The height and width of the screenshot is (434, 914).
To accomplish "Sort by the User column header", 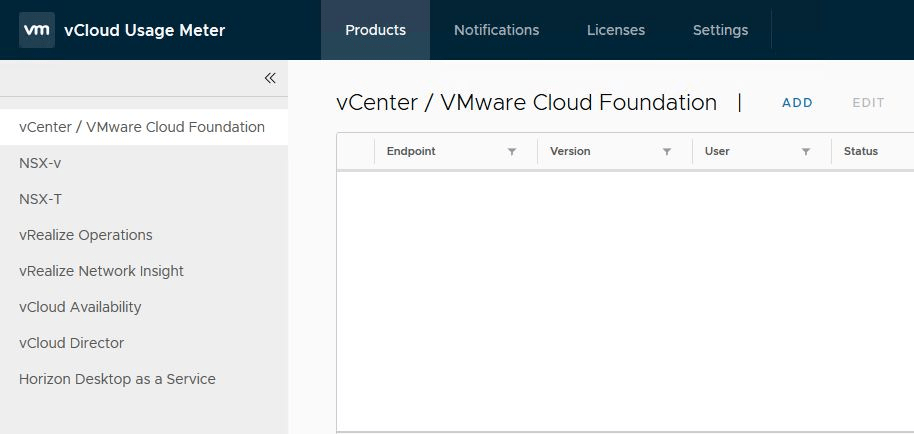I will pyautogui.click(x=717, y=151).
